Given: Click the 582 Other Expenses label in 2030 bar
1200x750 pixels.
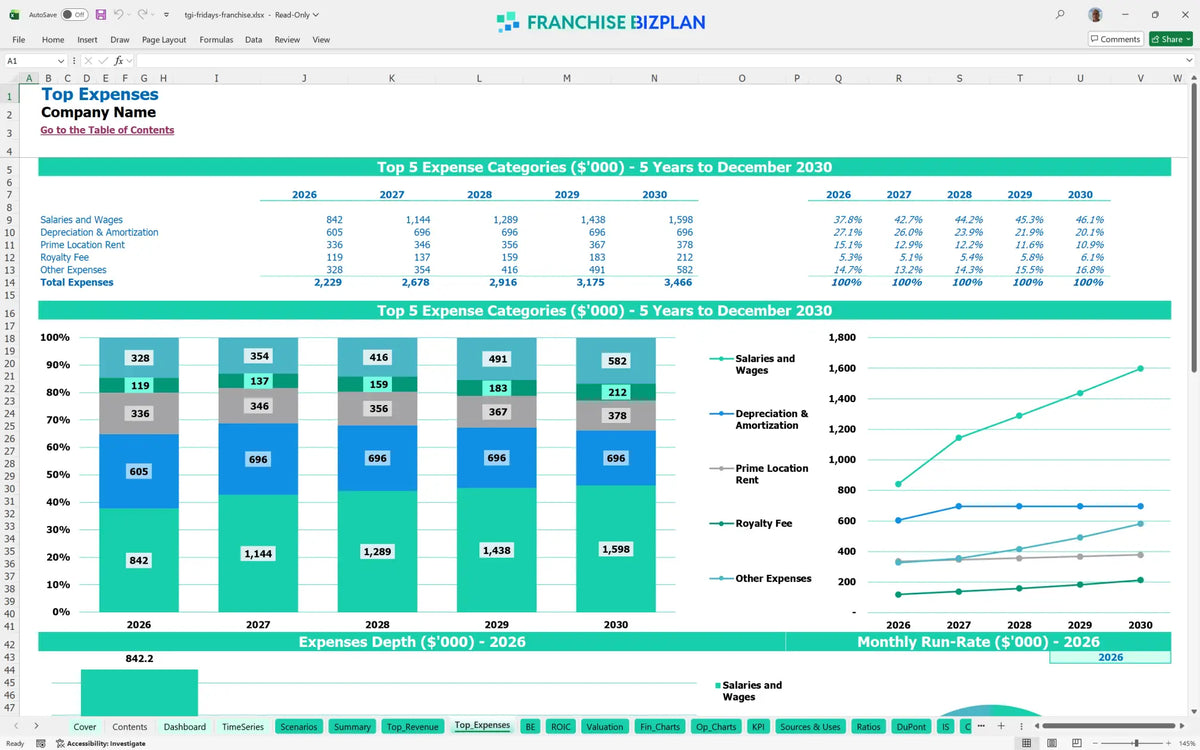Looking at the screenshot, I should click(x=616, y=361).
